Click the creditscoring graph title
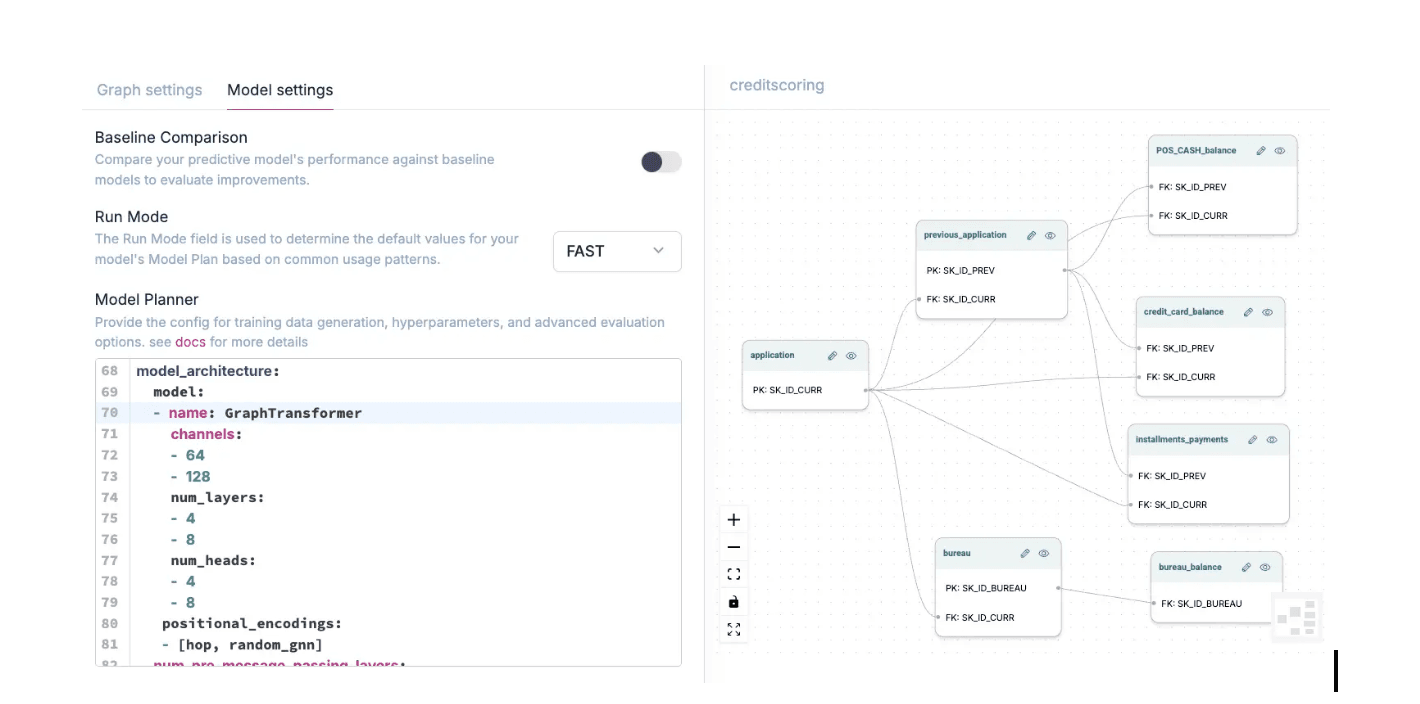 click(x=777, y=85)
